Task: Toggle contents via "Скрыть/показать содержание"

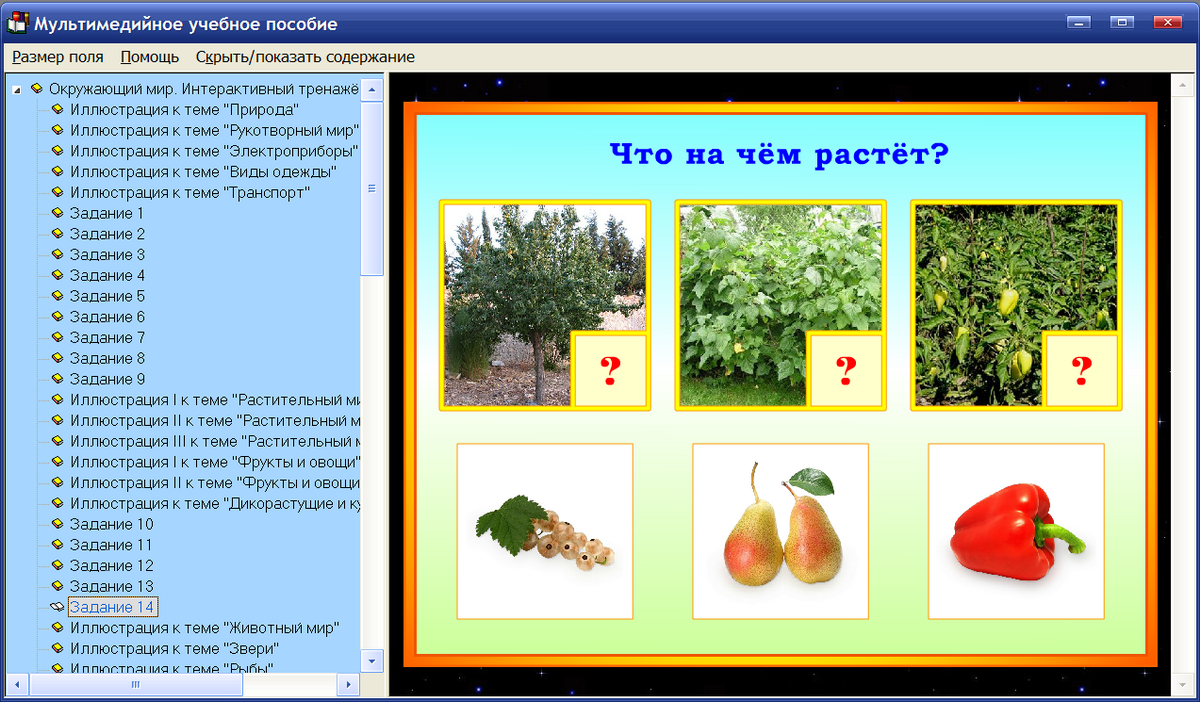Action: [306, 57]
